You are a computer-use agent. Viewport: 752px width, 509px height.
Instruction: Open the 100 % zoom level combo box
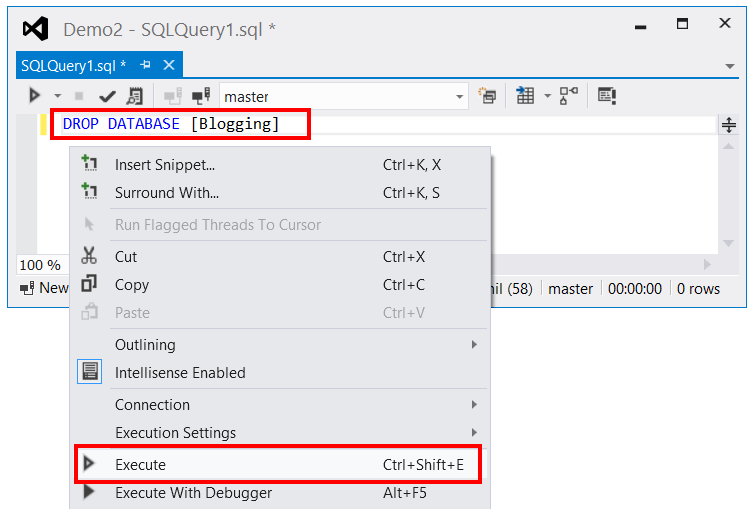42,265
